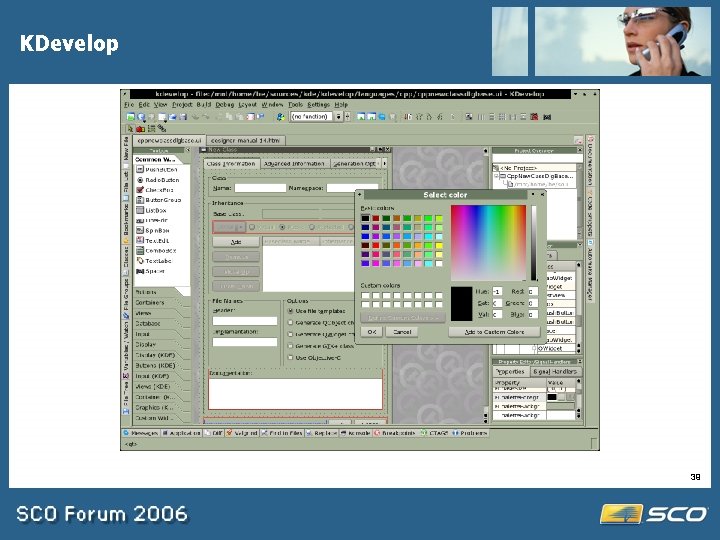Select the RadioButton widget in toolbox

click(158, 180)
